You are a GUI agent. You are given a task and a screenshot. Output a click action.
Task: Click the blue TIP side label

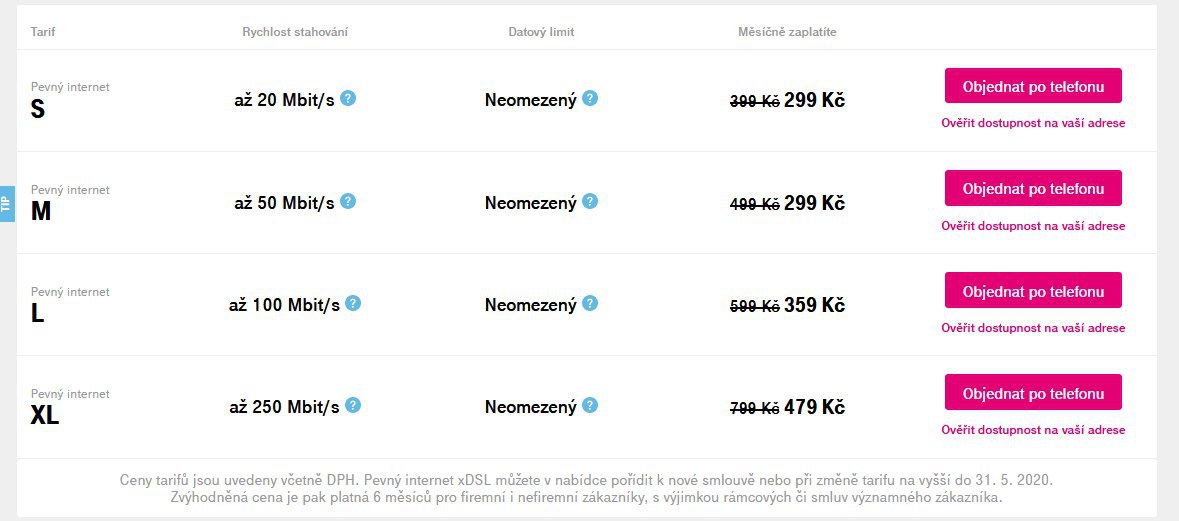[7, 204]
